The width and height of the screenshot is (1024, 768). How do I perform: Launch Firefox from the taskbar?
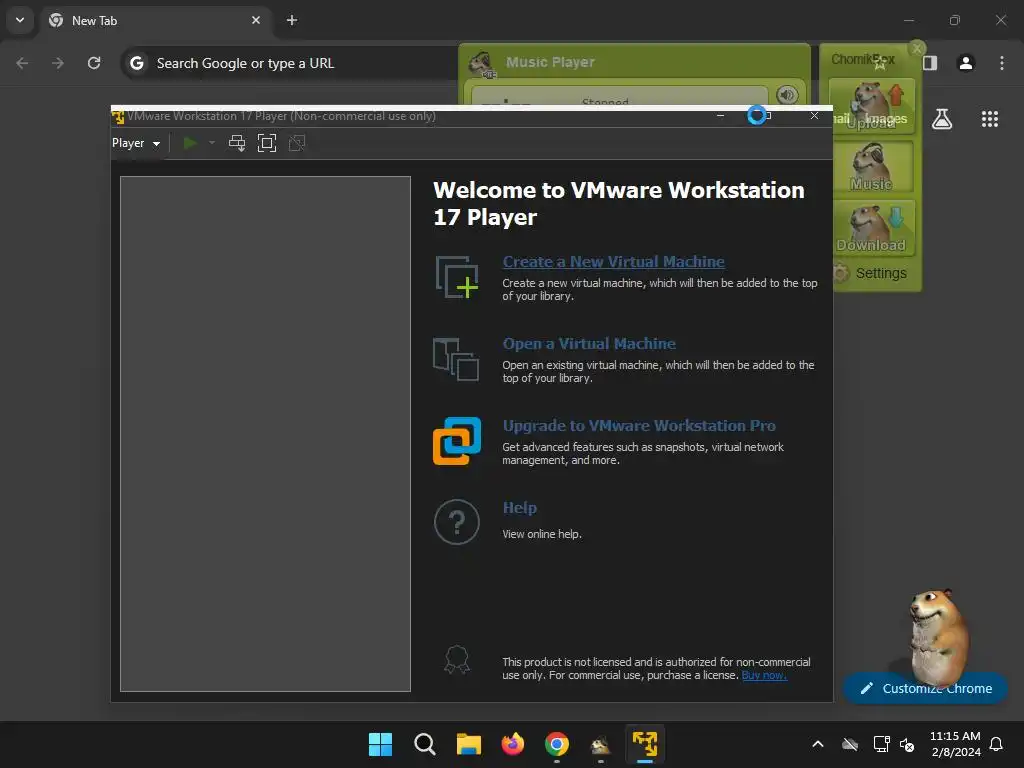(x=513, y=744)
